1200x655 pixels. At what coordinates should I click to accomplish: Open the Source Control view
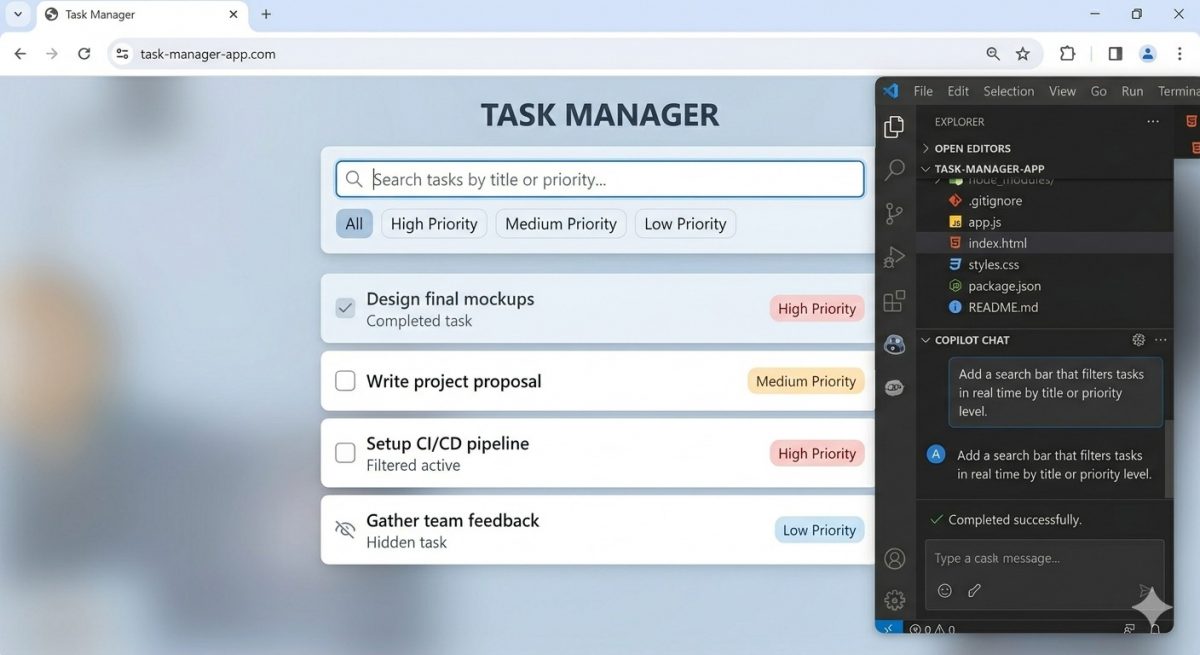(x=893, y=213)
